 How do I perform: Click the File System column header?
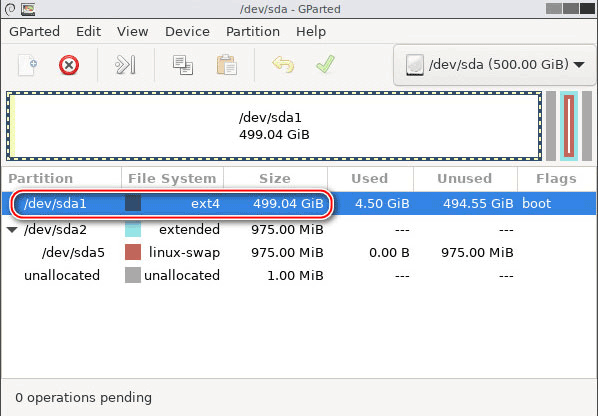click(x=172, y=178)
